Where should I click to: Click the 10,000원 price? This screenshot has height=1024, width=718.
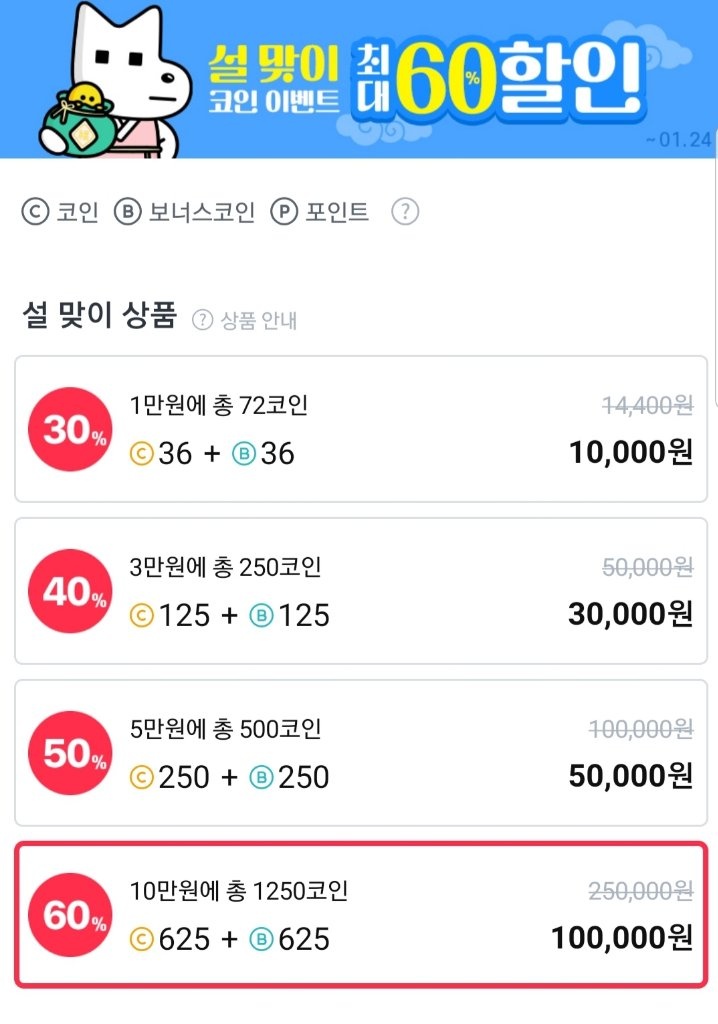[630, 452]
